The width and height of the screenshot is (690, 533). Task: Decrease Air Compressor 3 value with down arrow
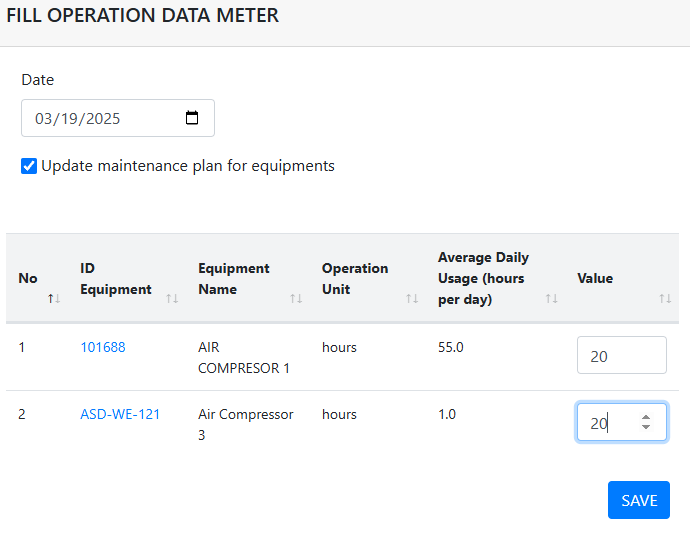646,428
